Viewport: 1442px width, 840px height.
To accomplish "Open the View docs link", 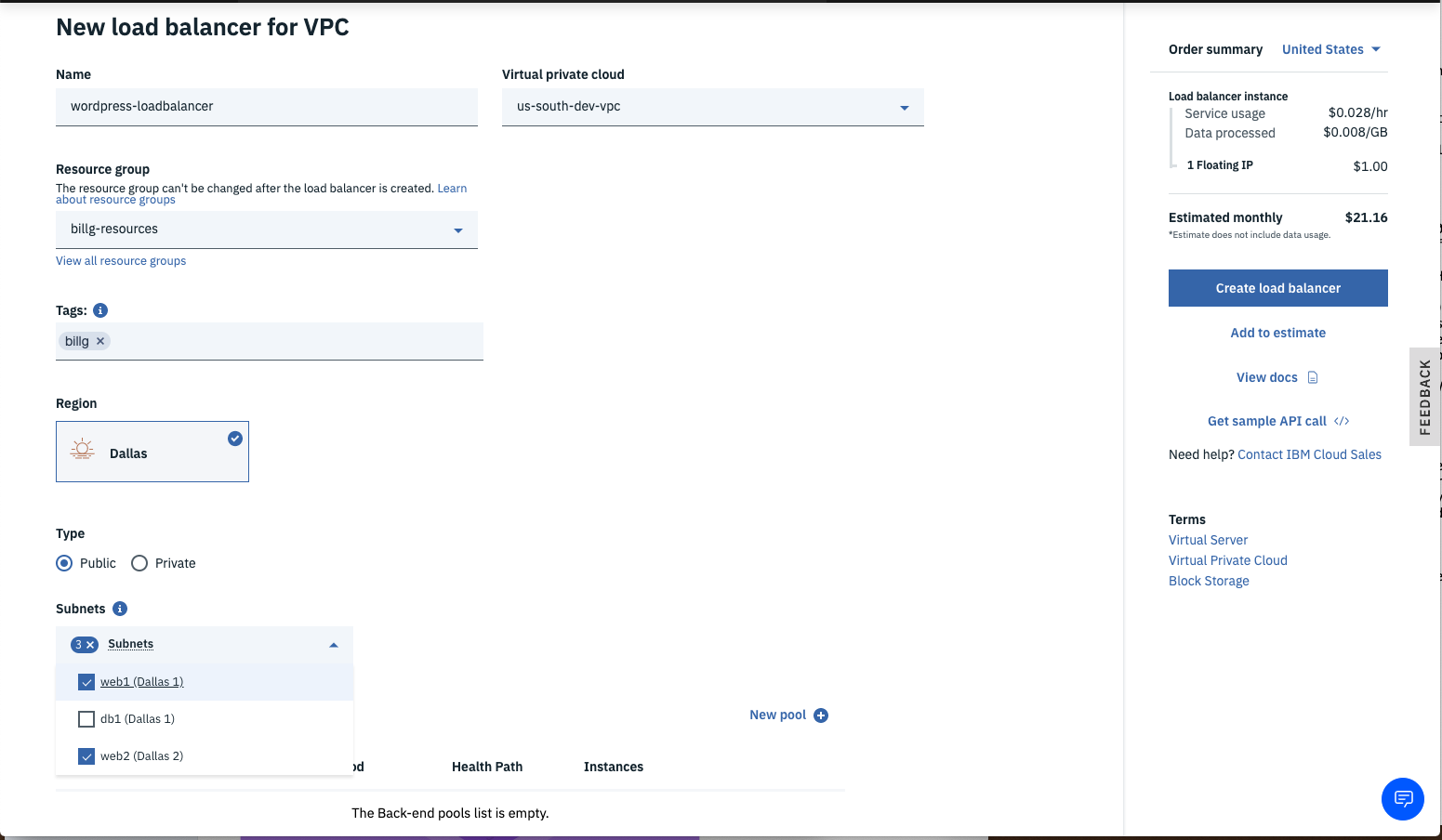I will [1267, 377].
